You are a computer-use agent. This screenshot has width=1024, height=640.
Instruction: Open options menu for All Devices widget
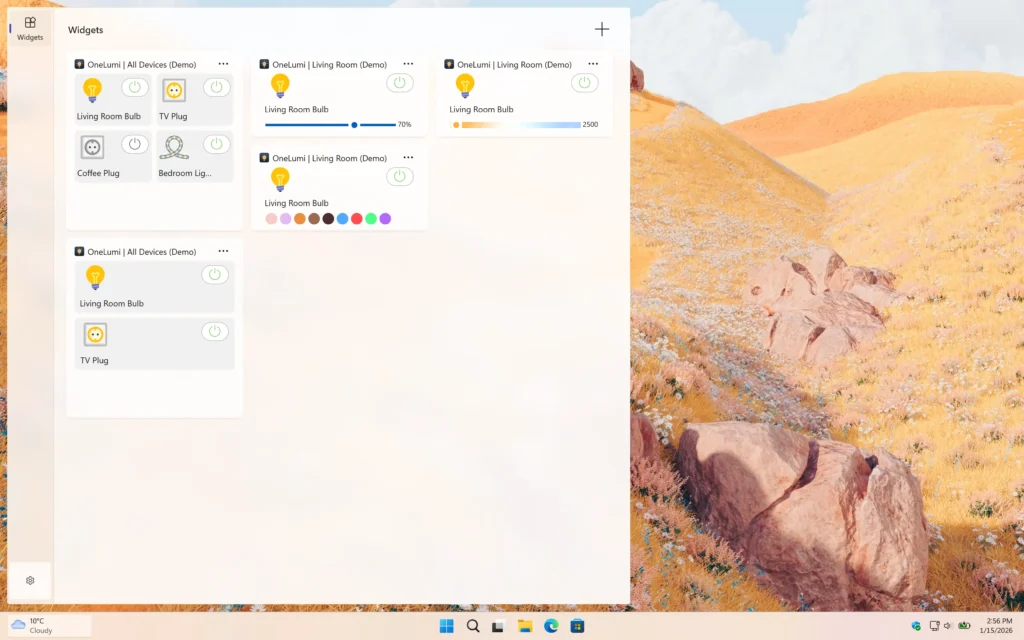[224, 63]
